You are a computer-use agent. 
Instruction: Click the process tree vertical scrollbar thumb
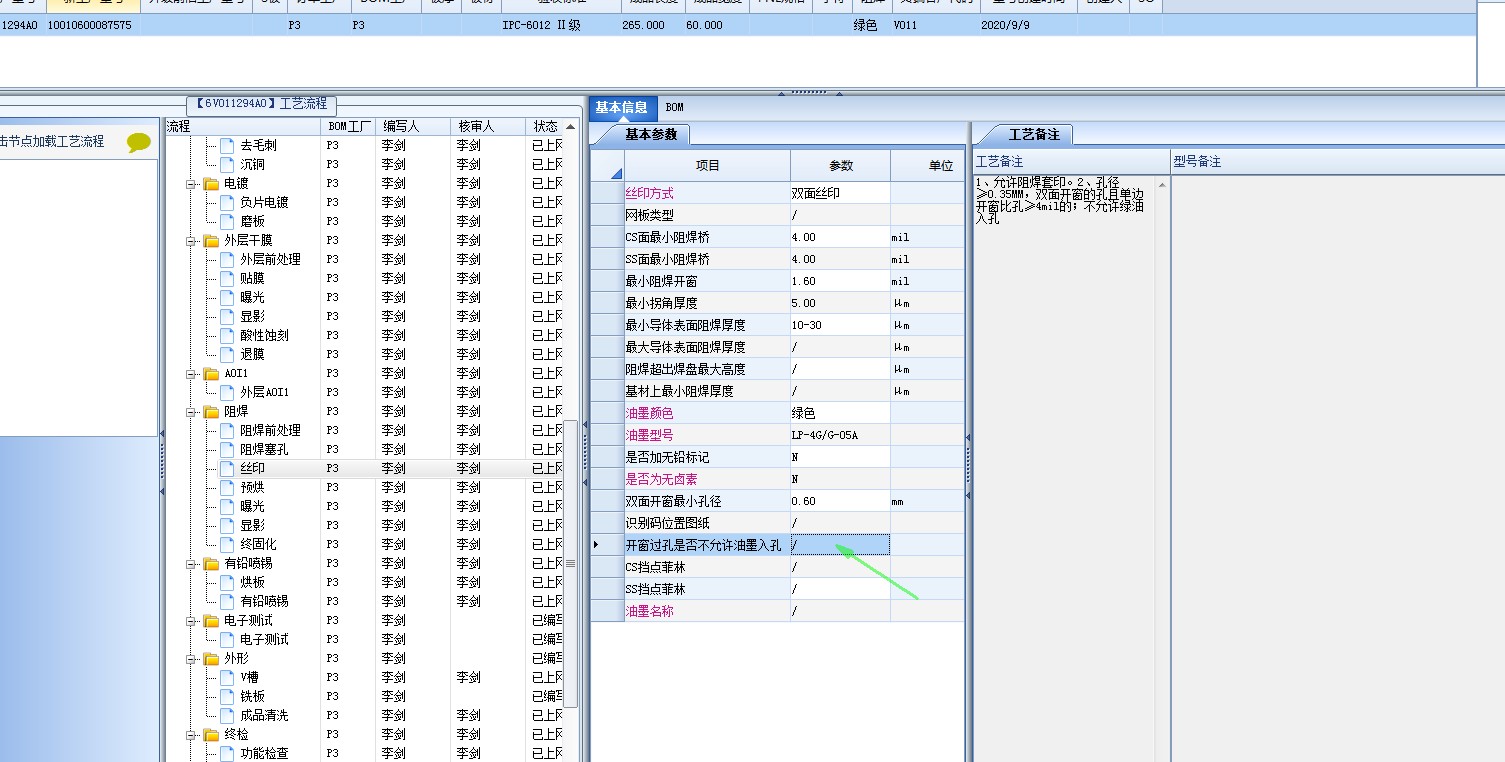pos(571,563)
